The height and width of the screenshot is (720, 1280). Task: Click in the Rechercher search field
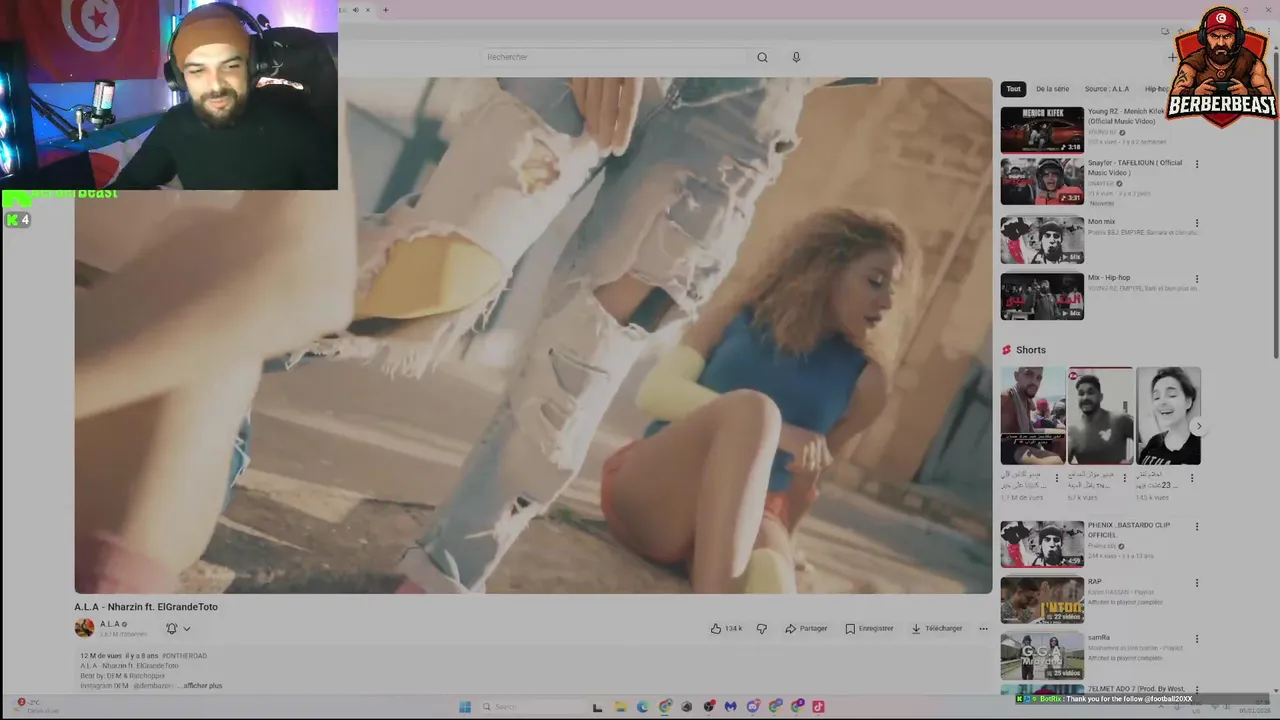(615, 57)
